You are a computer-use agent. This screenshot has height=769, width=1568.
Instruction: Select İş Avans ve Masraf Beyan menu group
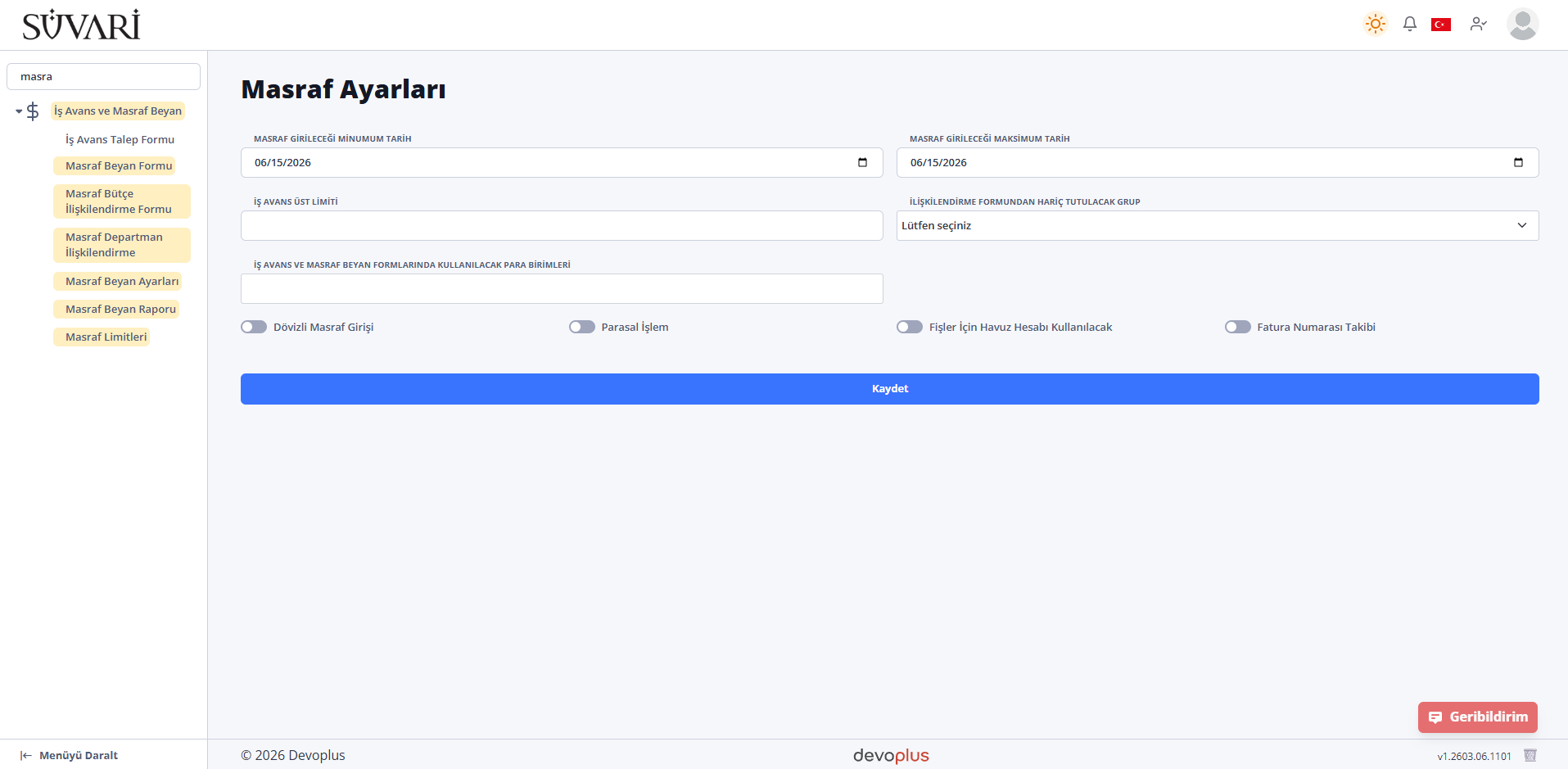pyautogui.click(x=118, y=111)
